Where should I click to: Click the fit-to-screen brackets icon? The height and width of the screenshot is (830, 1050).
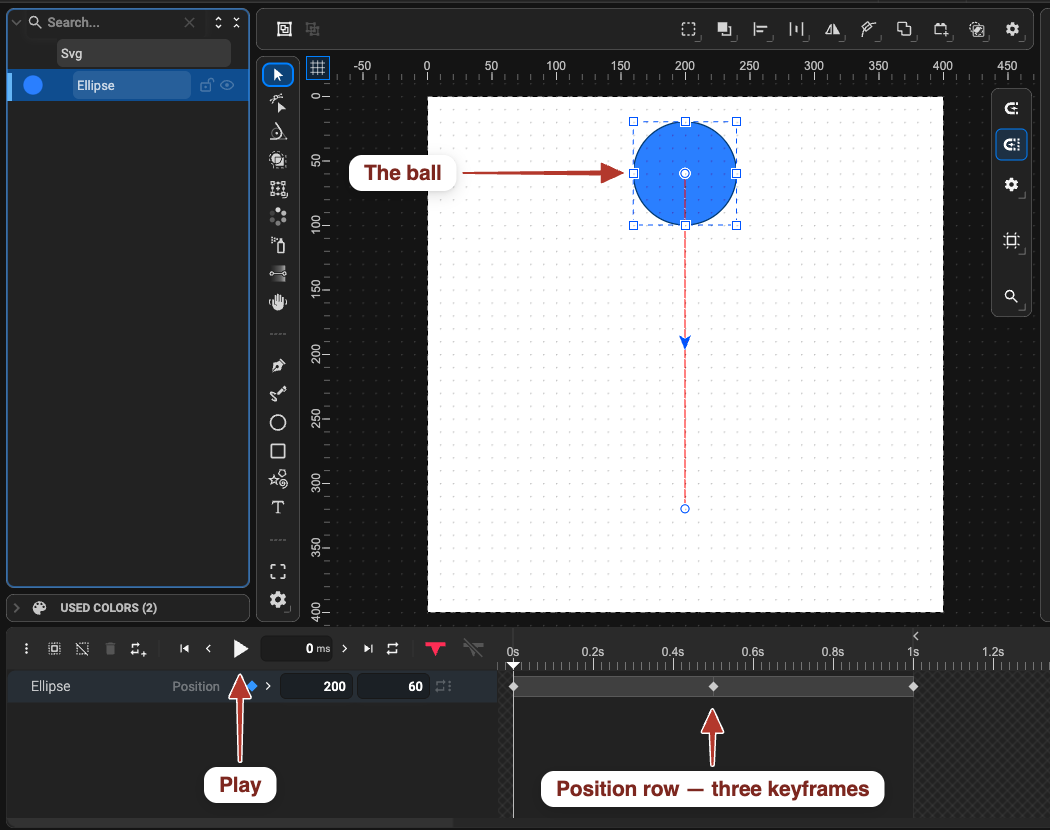(x=278, y=571)
